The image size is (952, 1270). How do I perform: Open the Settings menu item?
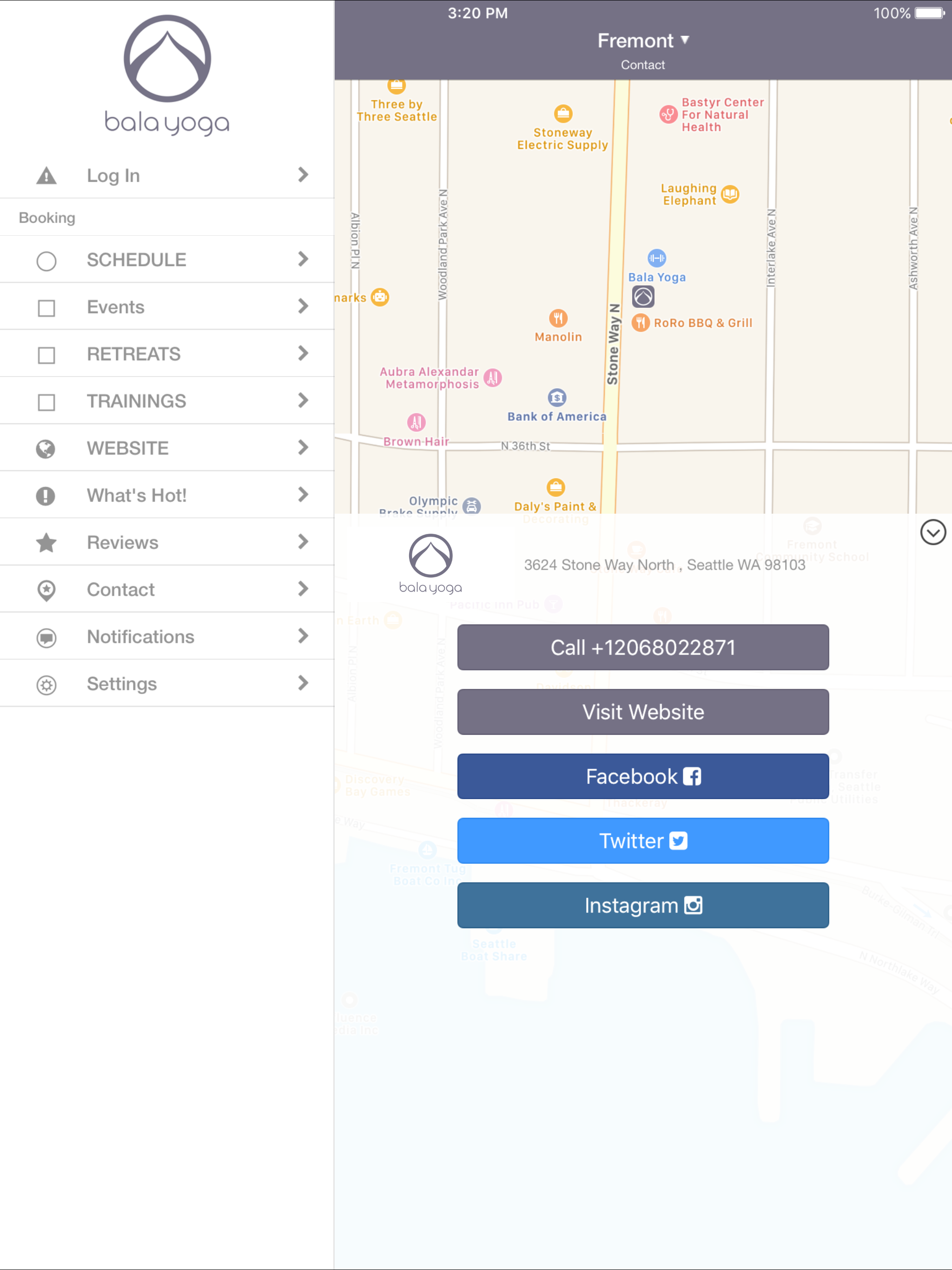click(167, 683)
